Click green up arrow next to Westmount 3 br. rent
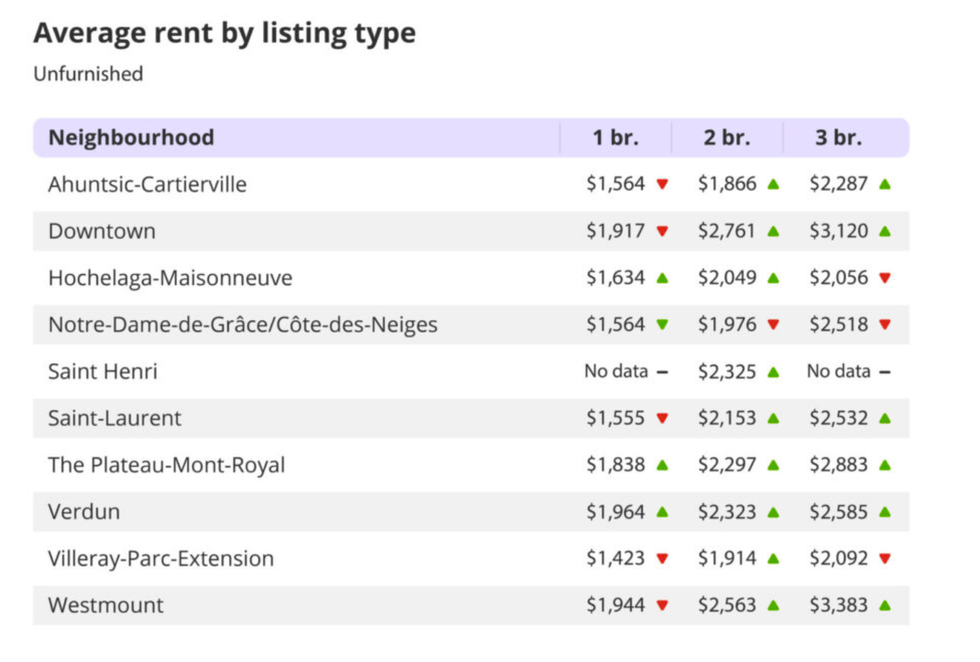980x662 pixels. tap(885, 605)
